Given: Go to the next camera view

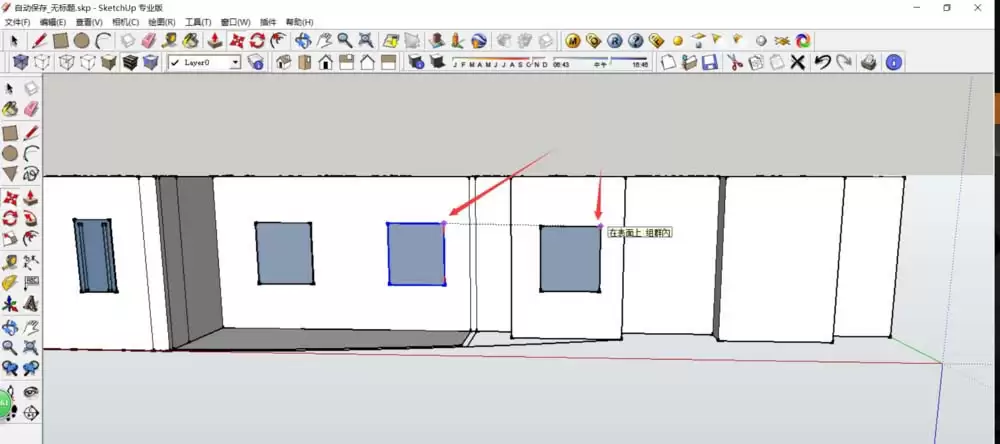Looking at the screenshot, I should point(31,369).
